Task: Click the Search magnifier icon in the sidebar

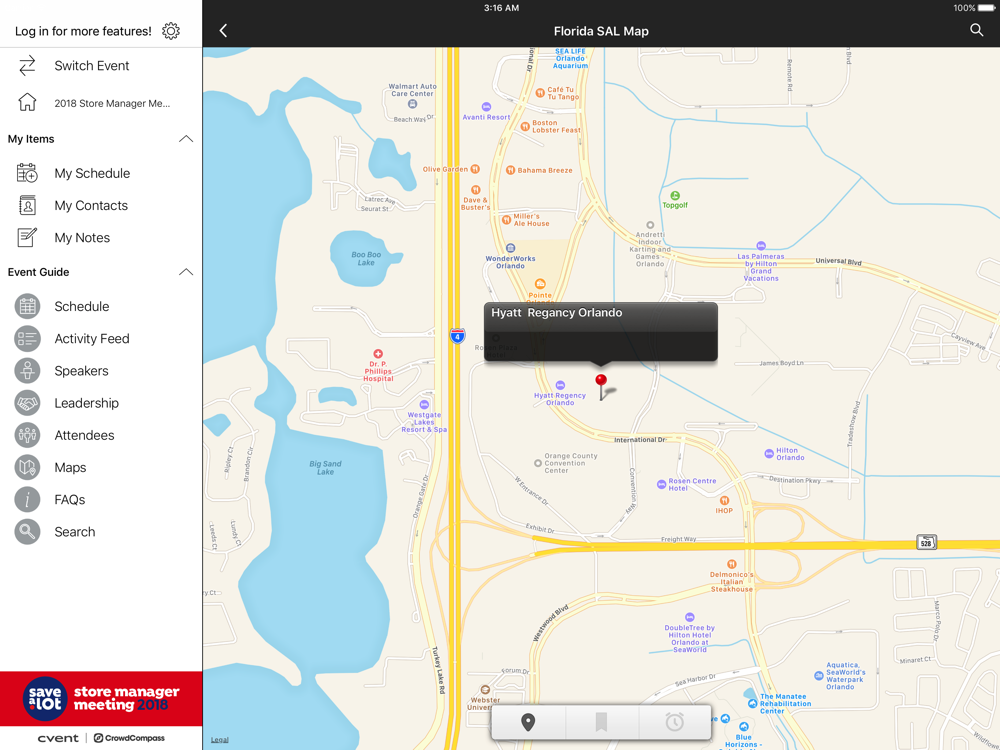Action: (x=27, y=532)
